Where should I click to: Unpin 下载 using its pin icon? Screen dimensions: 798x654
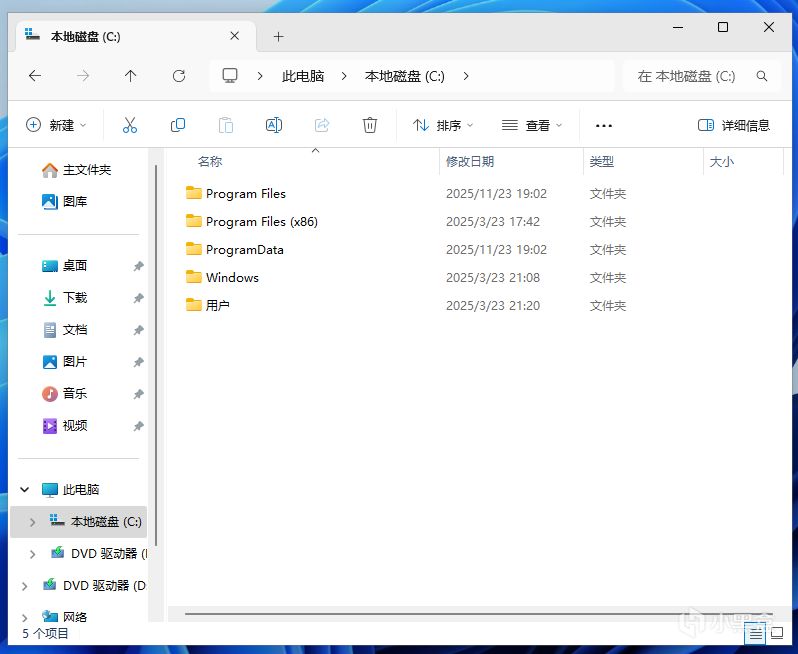coord(138,298)
